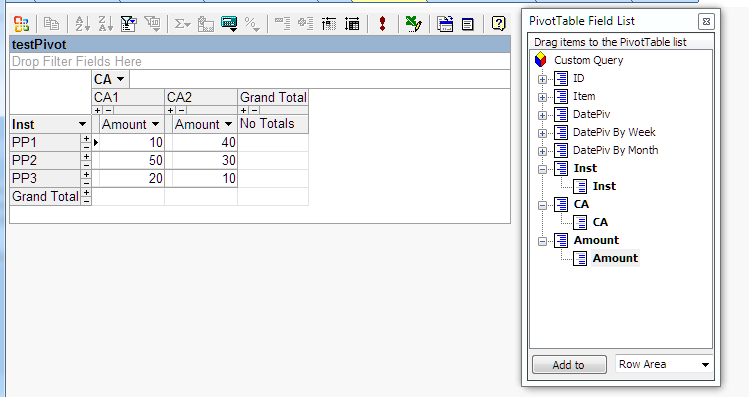Collapse the Amount node in field list
Image resolution: width=749 pixels, height=397 pixels.
coord(542,241)
